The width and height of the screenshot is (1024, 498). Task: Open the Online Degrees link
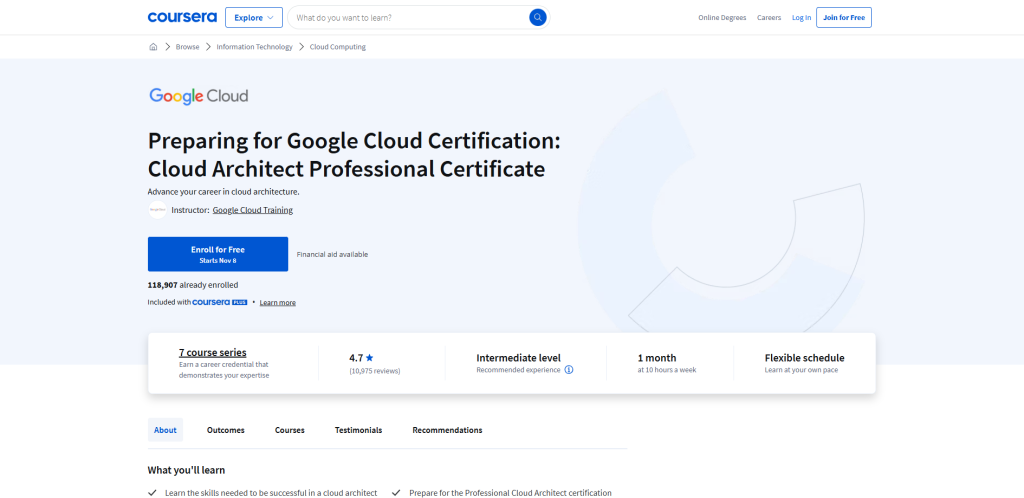pyautogui.click(x=722, y=18)
